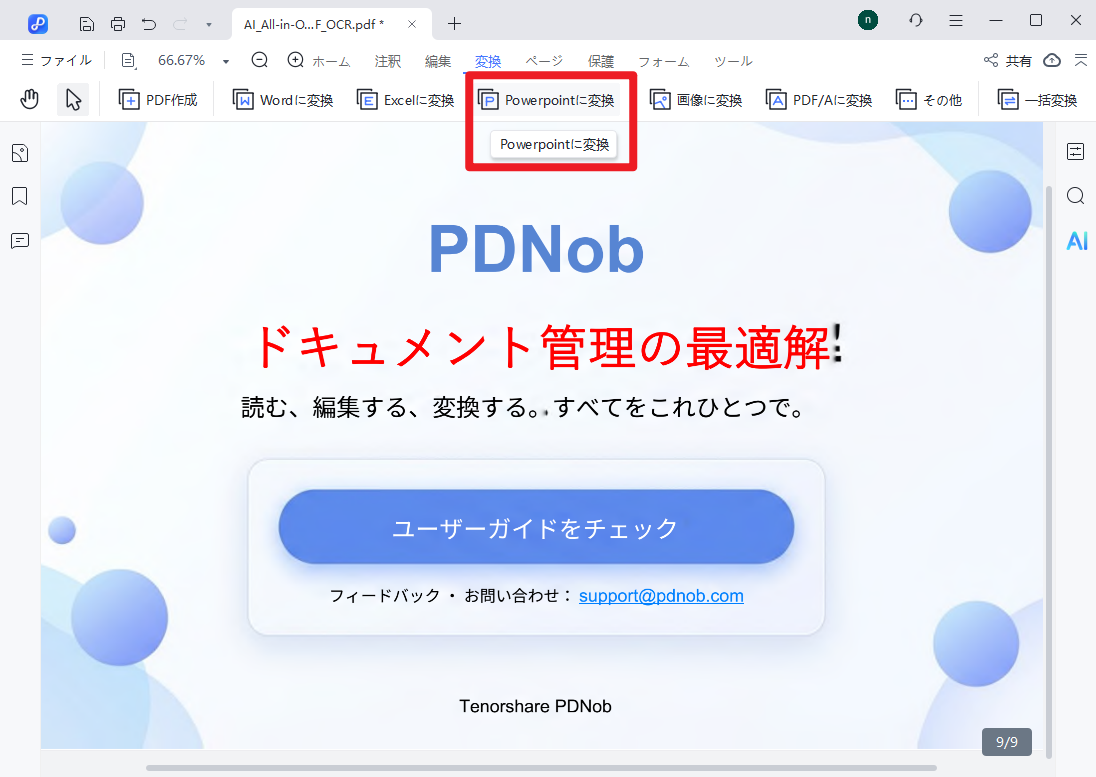Click the Save icon
Screen dimensions: 1096x777
coord(87,22)
